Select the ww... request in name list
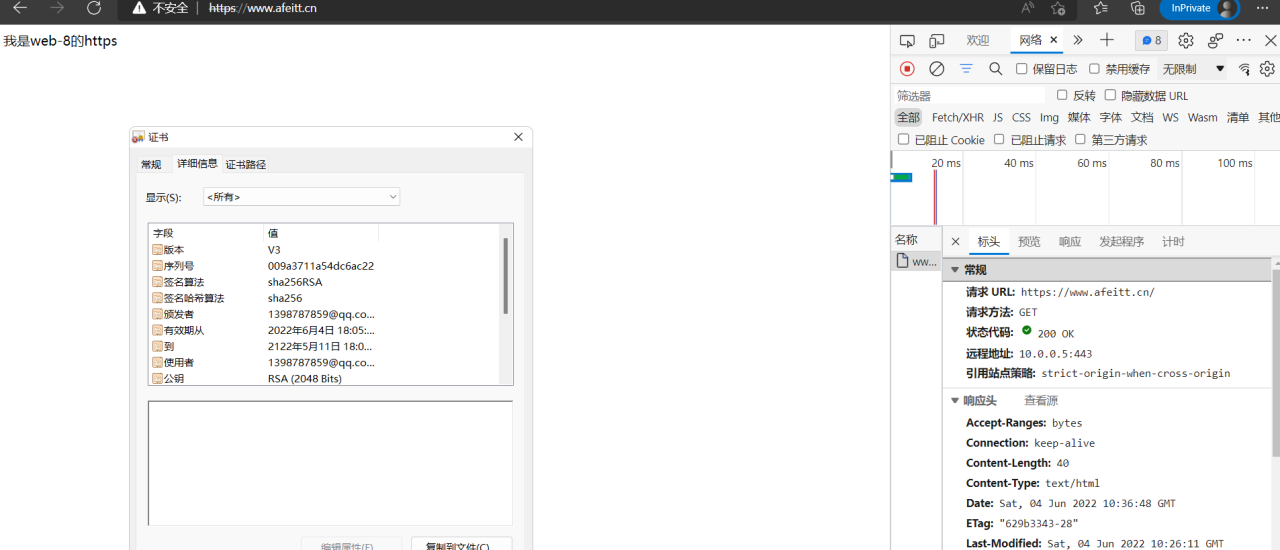The height and width of the screenshot is (550, 1280). coord(916,261)
